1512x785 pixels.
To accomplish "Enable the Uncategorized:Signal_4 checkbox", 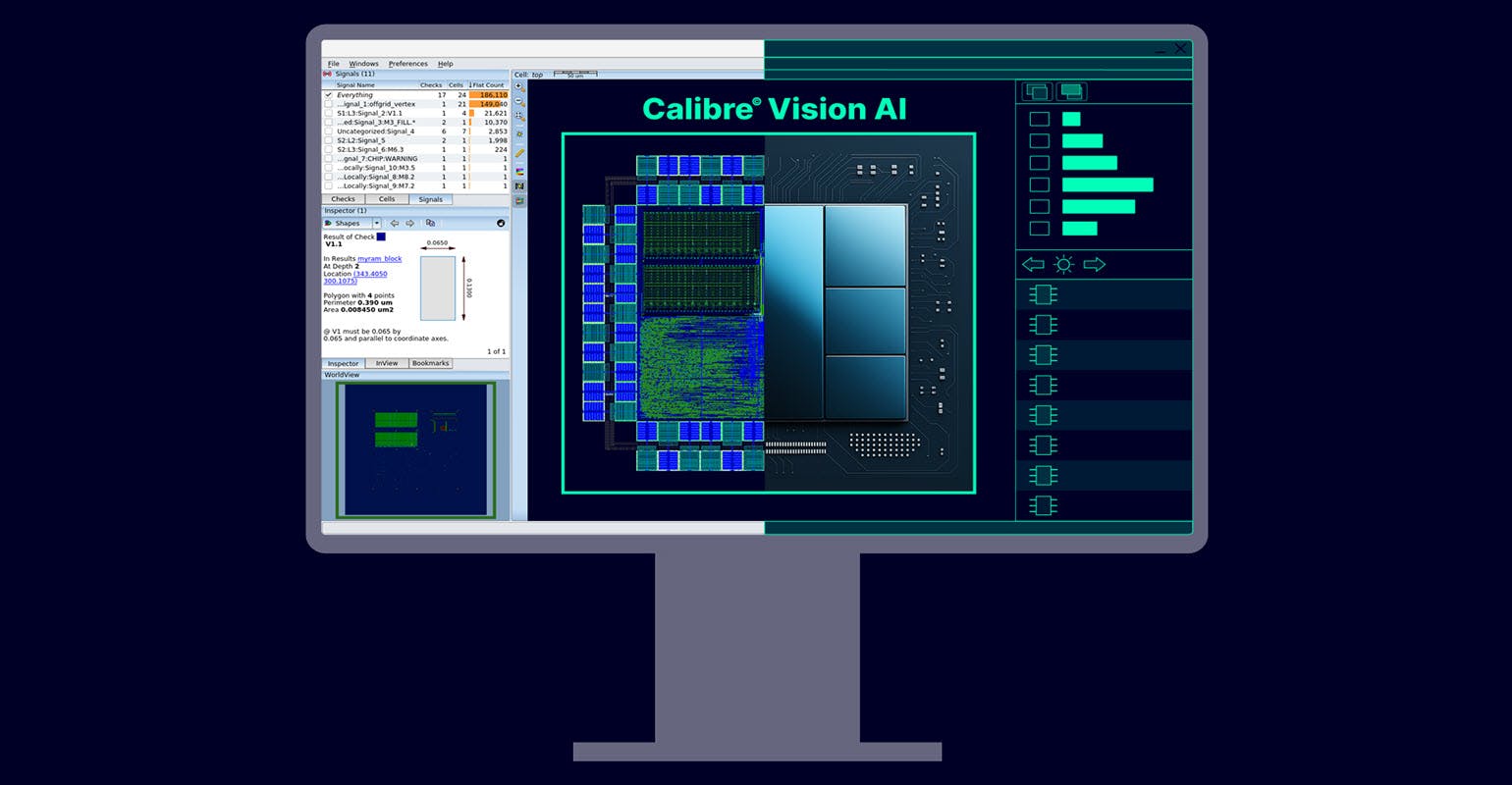I will (329, 131).
